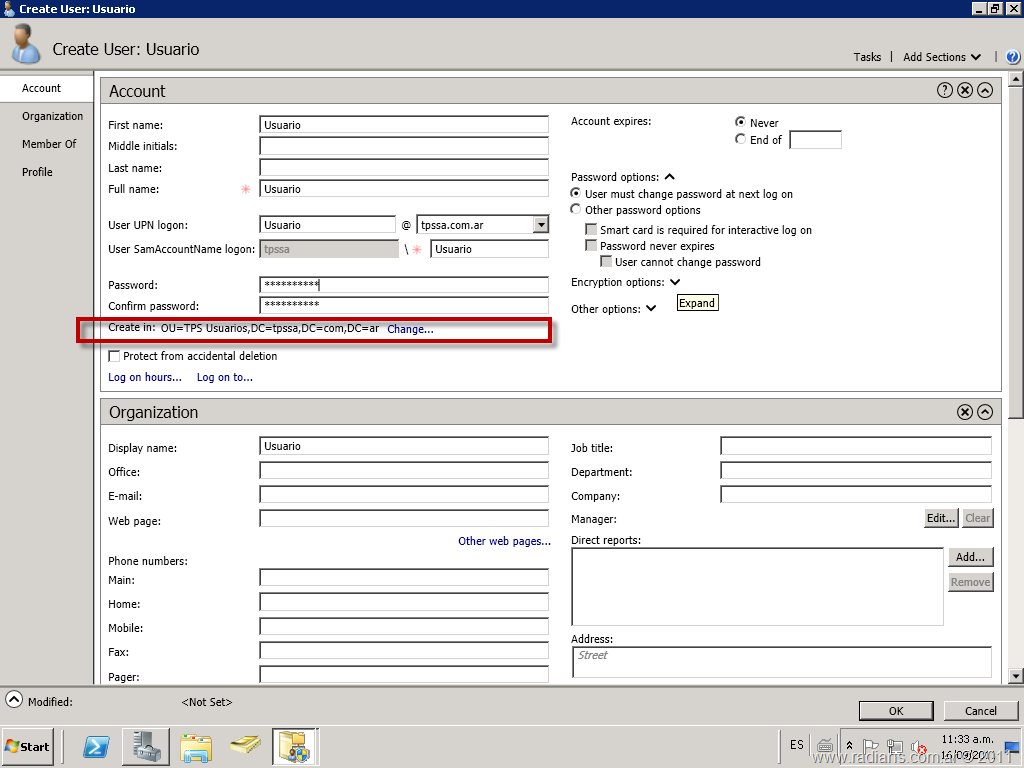Open the Add Sections menu
This screenshot has height=768, width=1024.
coord(942,57)
